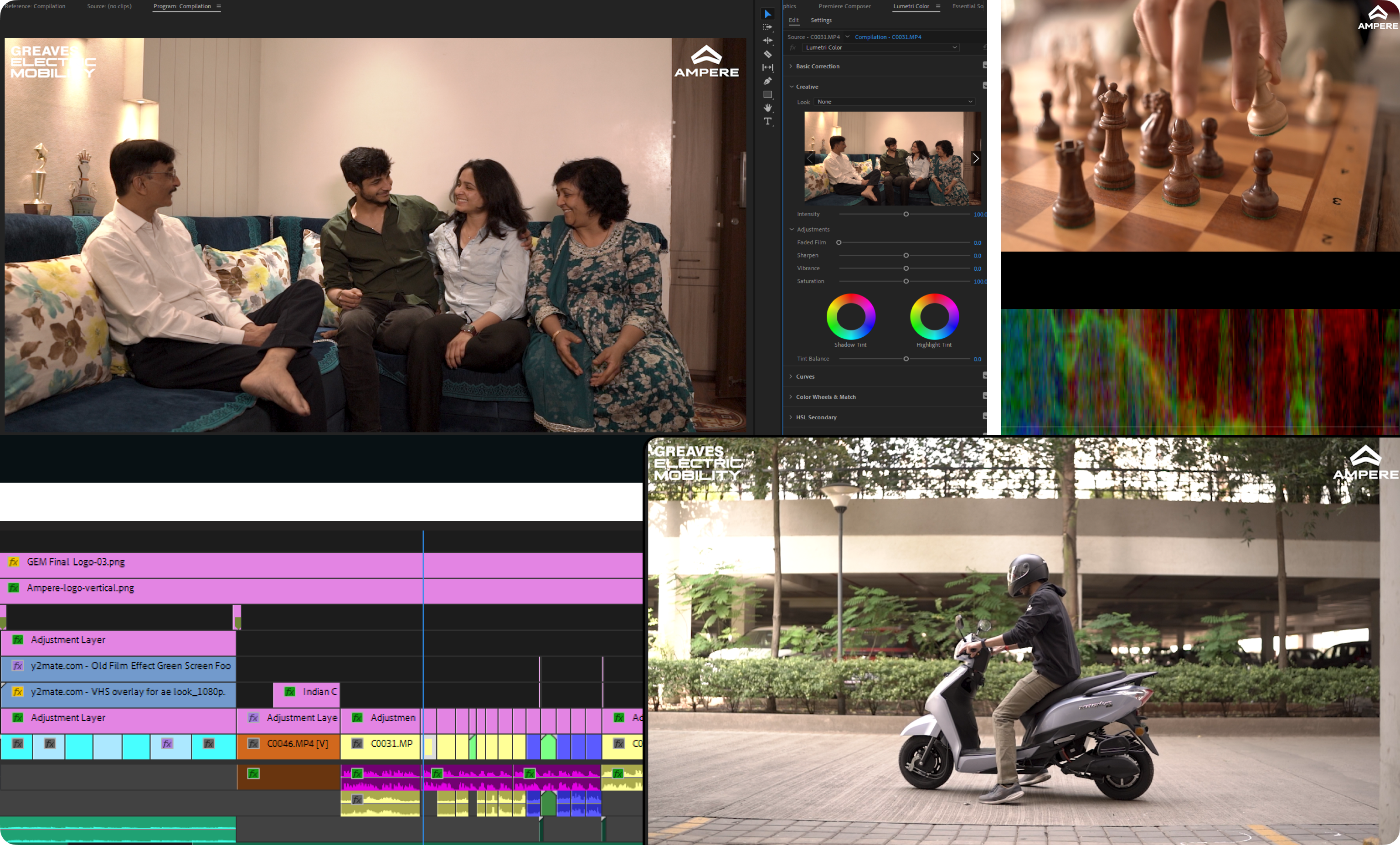Toggle the Creative section checkbox
Image resolution: width=1400 pixels, height=845 pixels.
(985, 86)
